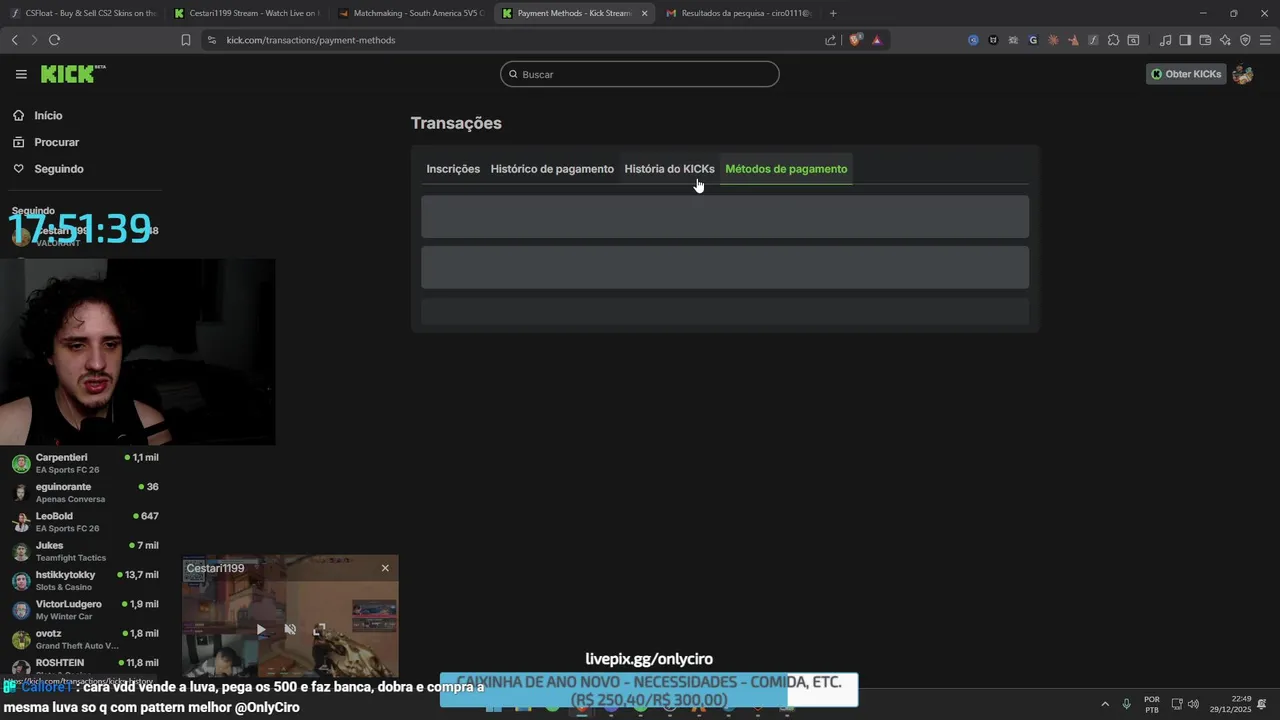1280x720 pixels.
Task: Switch to the Inscrições tab
Action: tap(453, 169)
